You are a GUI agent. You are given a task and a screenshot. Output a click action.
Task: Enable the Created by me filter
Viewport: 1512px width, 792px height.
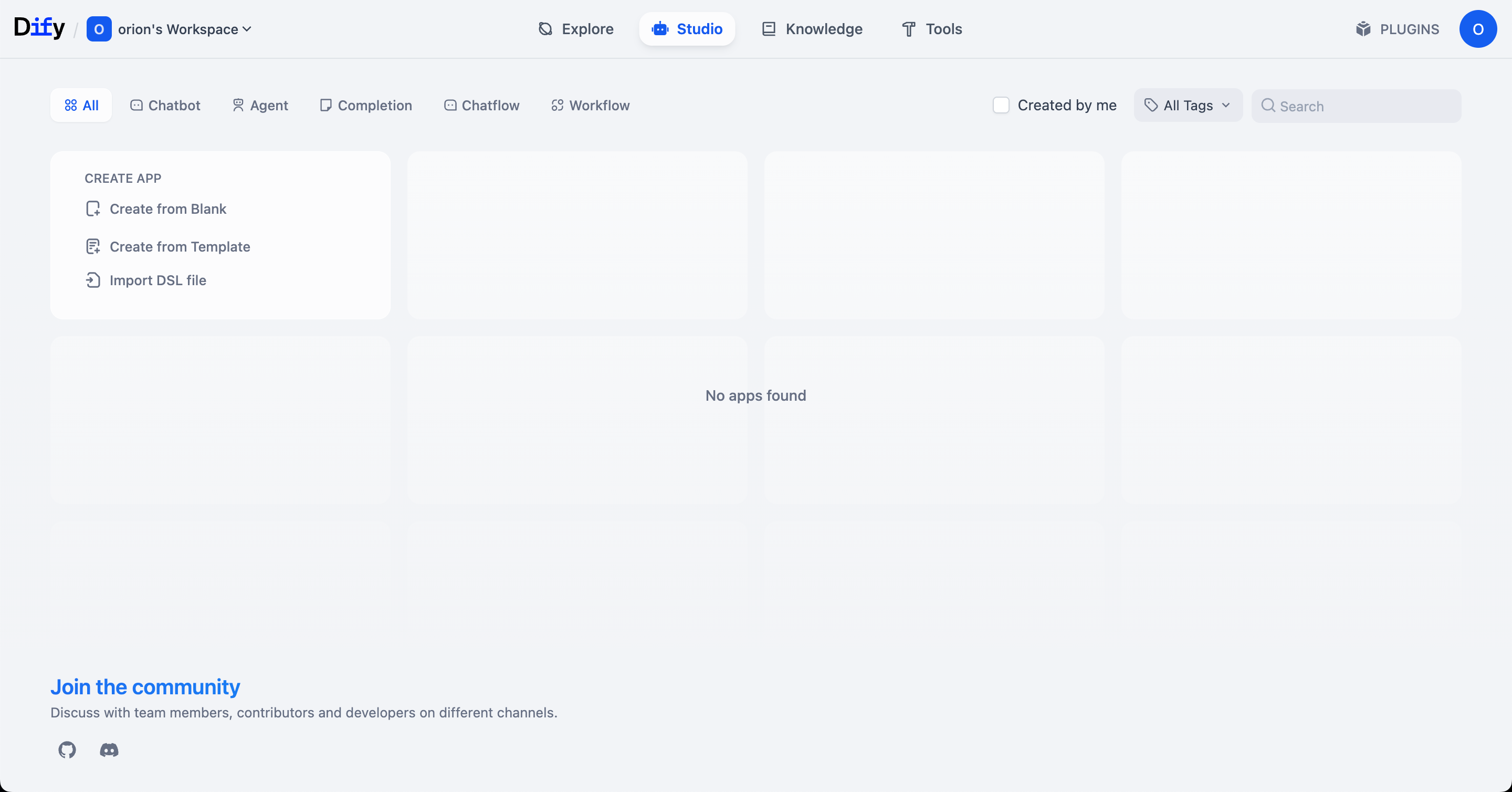pos(1001,105)
